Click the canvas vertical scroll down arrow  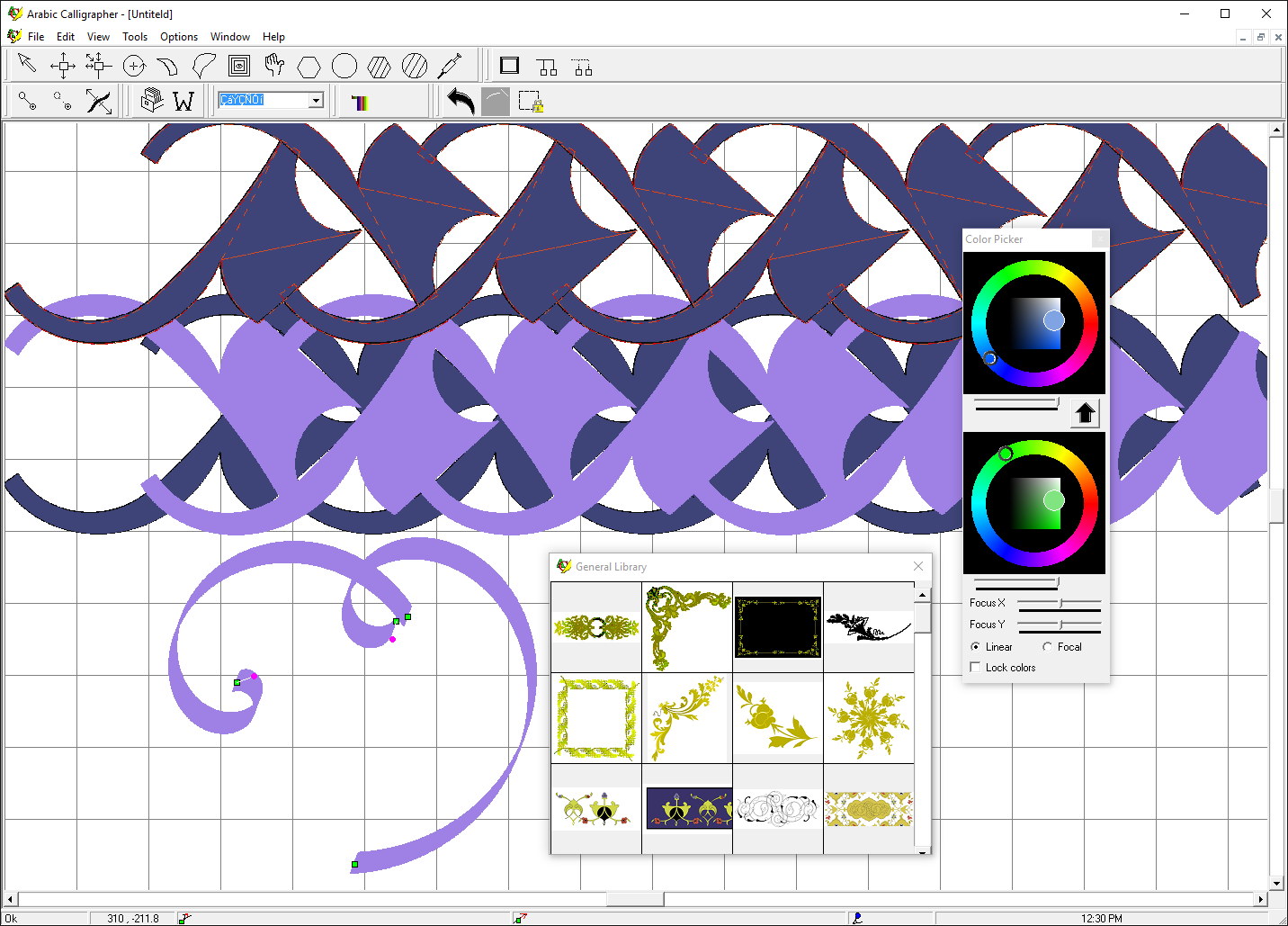click(x=1276, y=884)
